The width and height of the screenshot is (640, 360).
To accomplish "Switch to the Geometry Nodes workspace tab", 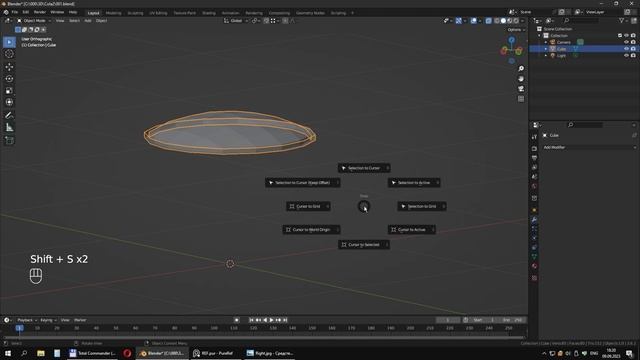I will click(310, 13).
